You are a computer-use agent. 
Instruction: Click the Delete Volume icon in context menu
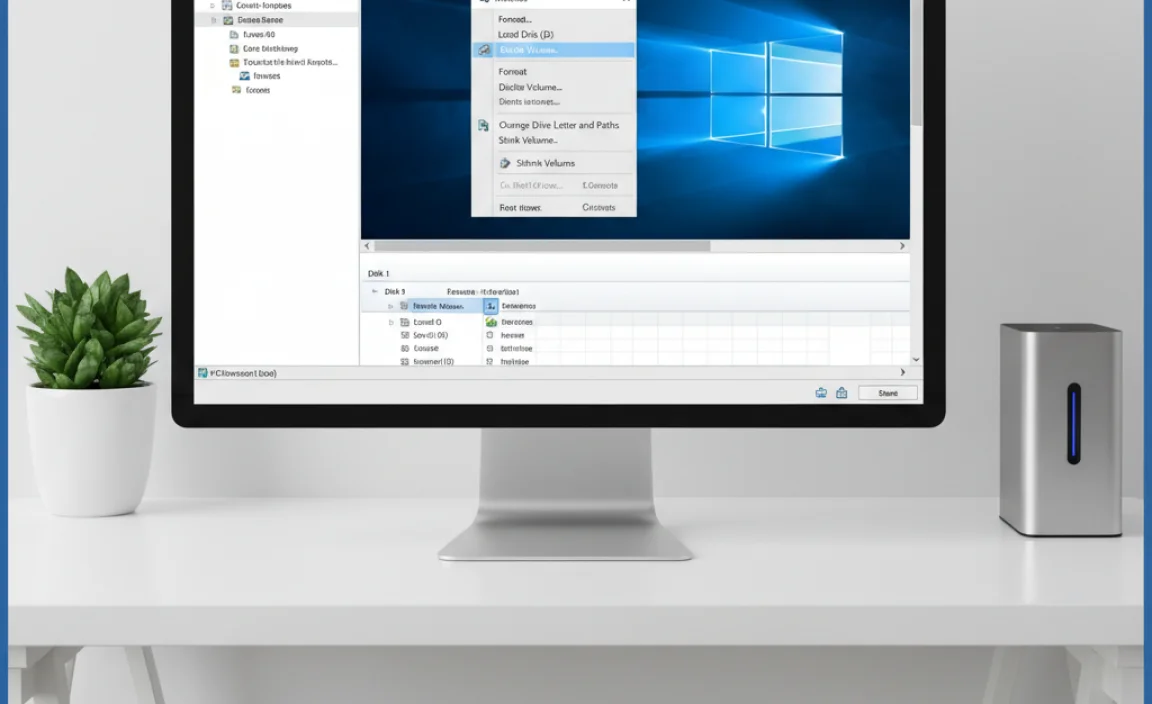(x=483, y=49)
